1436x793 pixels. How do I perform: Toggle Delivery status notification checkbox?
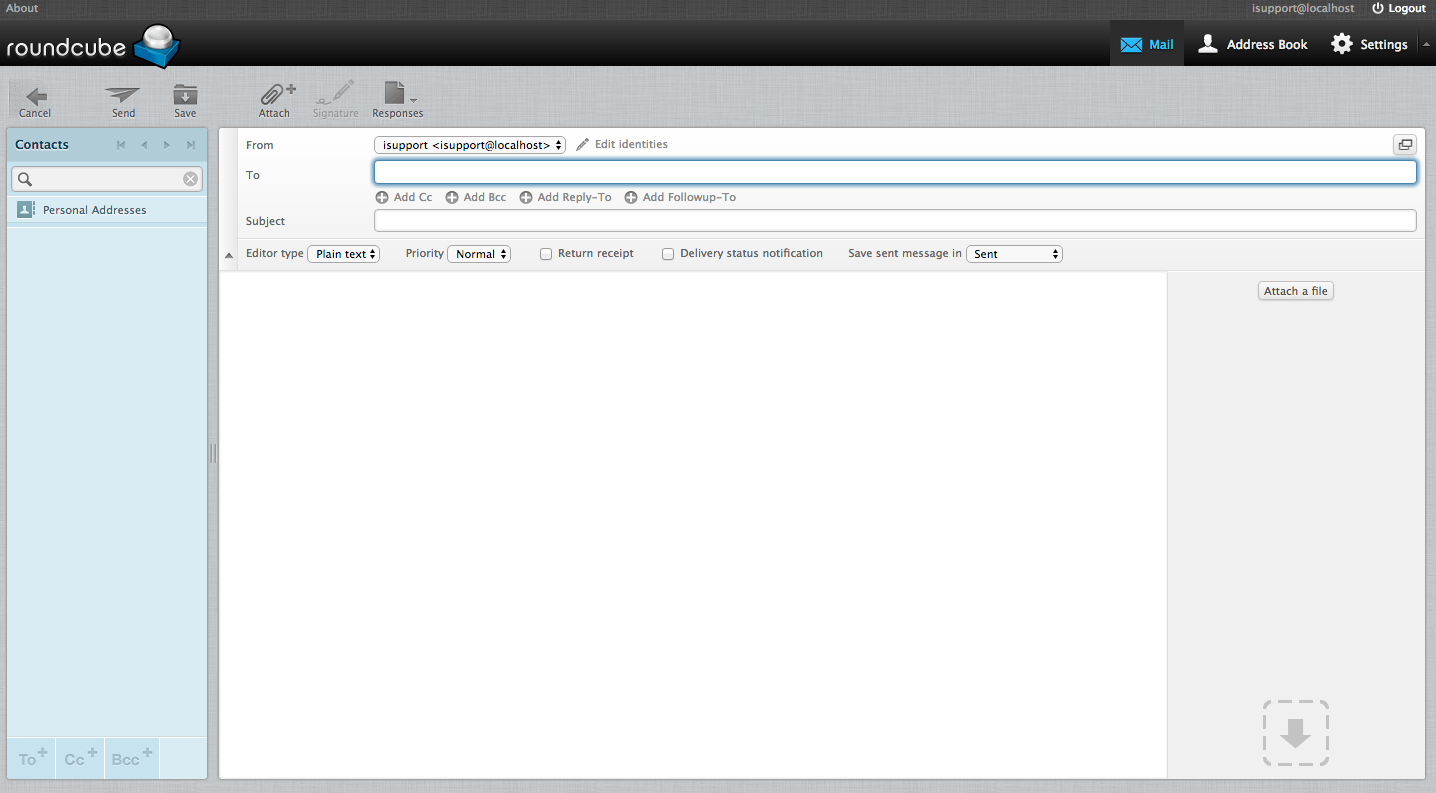tap(668, 254)
